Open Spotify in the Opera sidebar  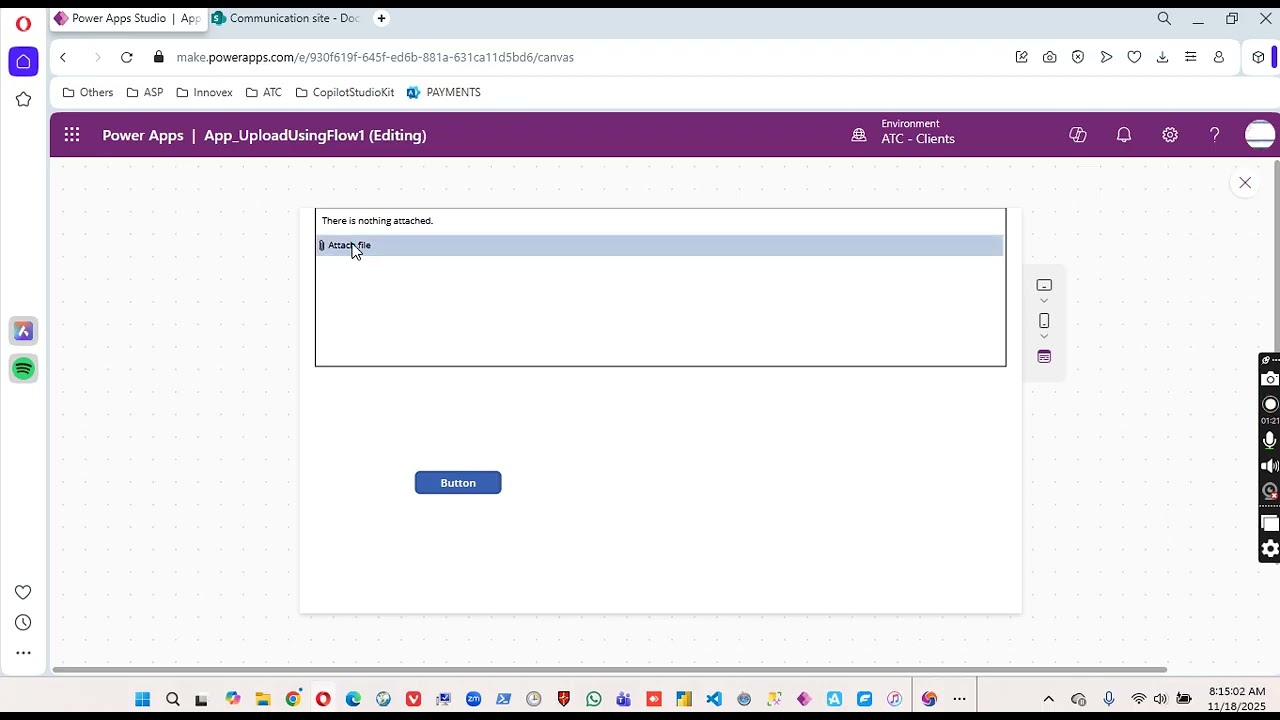pos(23,369)
